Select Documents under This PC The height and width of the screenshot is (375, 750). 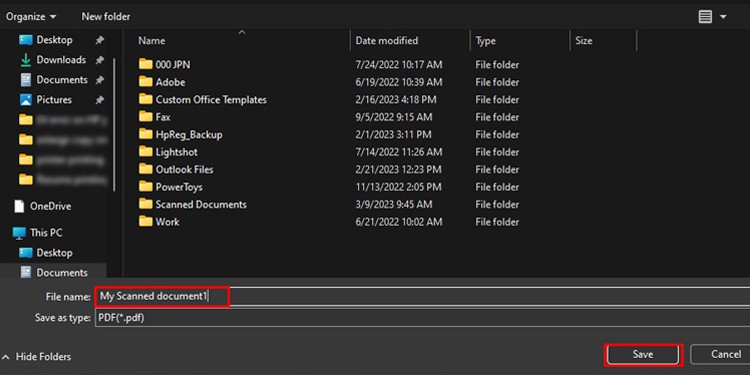62,273
